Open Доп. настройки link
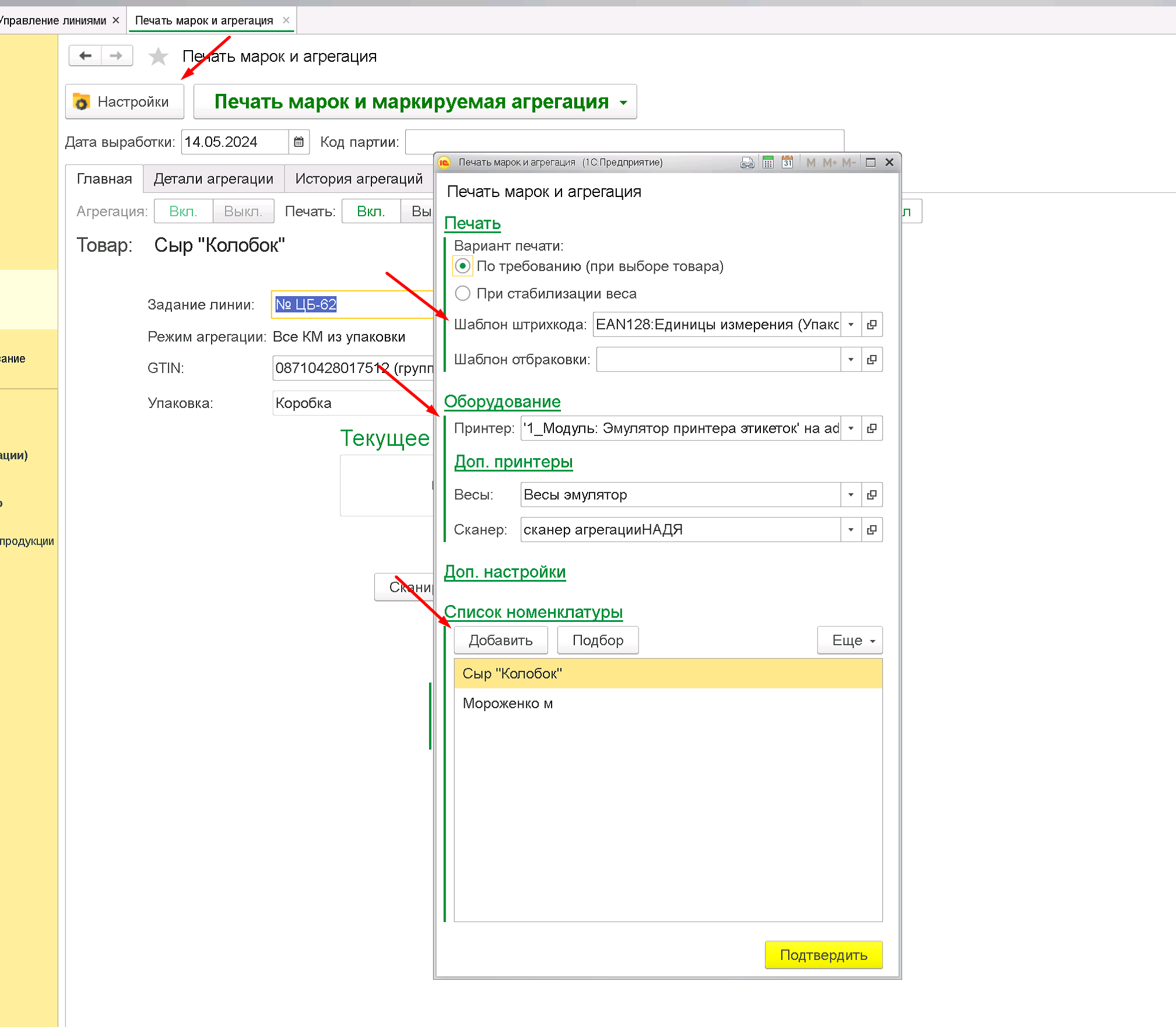 coord(505,572)
